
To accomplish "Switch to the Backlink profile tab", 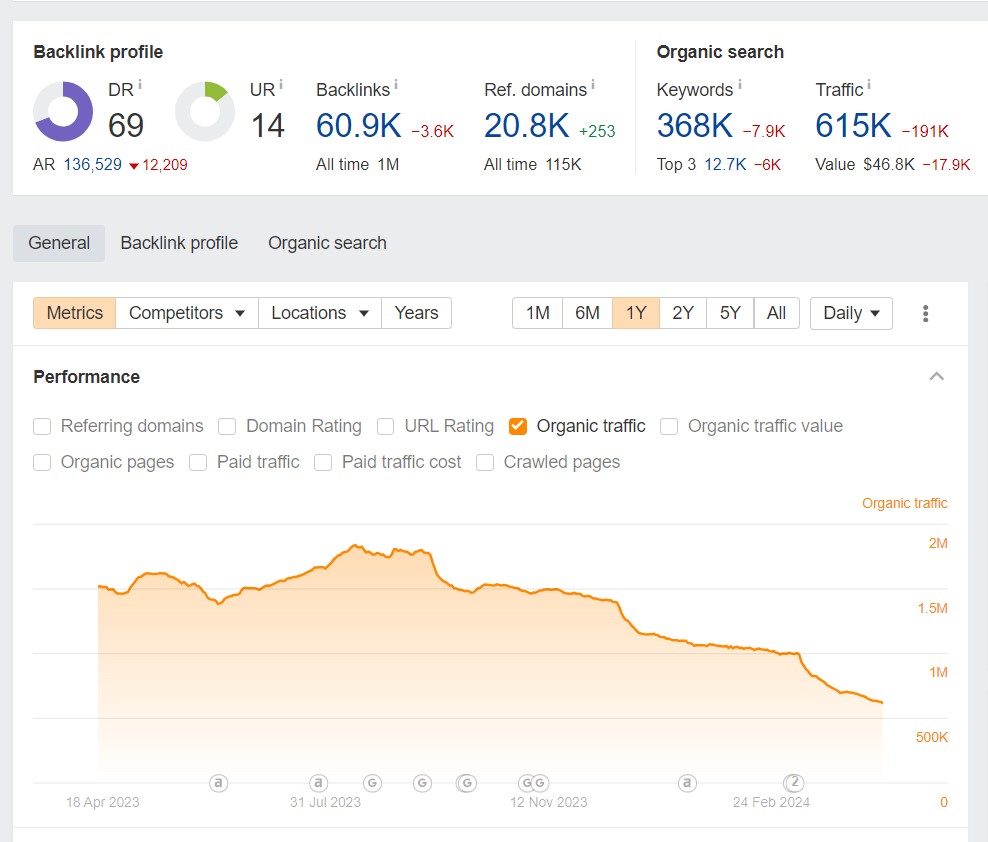I will click(179, 243).
